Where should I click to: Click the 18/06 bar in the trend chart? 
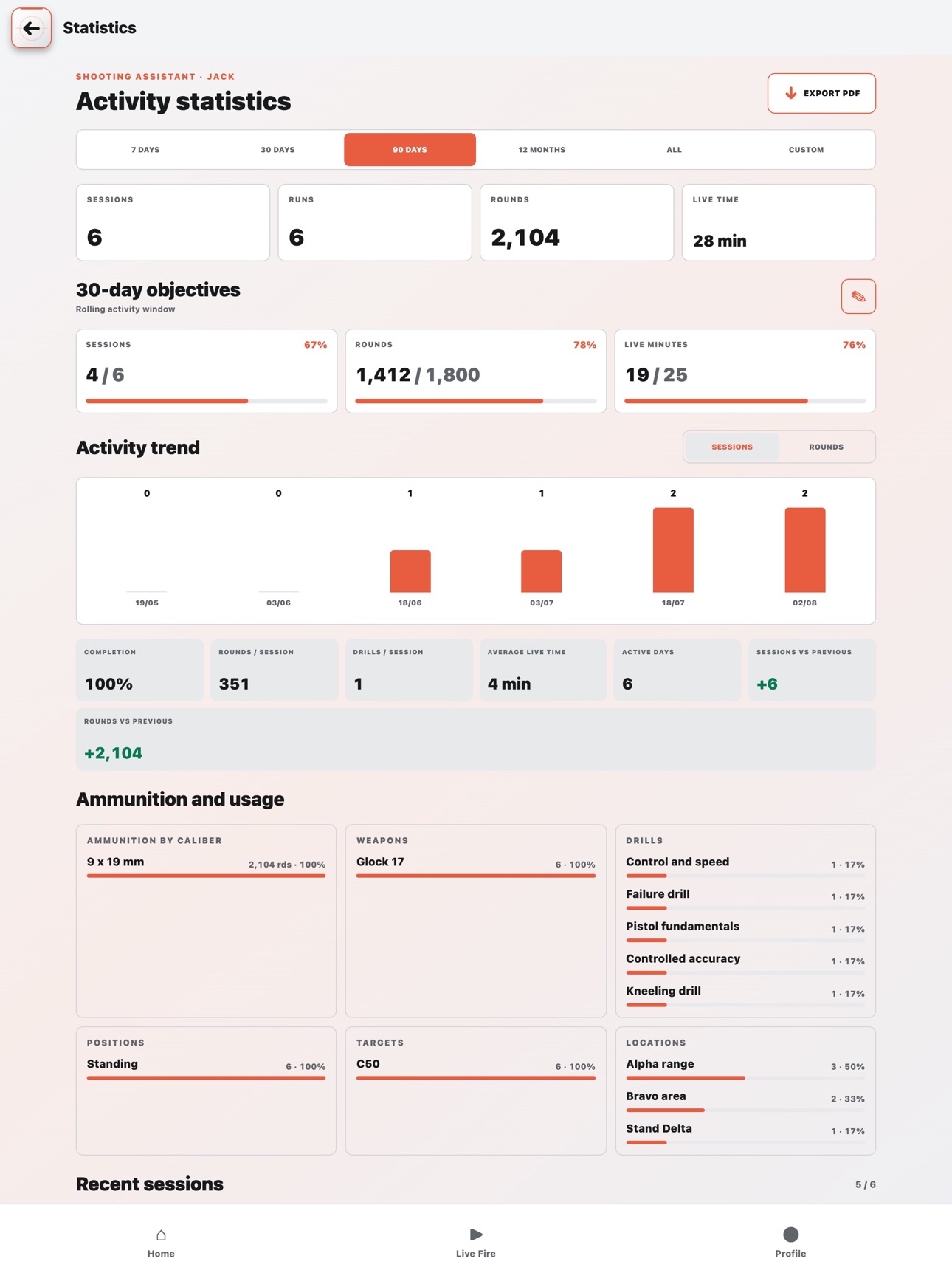click(410, 571)
